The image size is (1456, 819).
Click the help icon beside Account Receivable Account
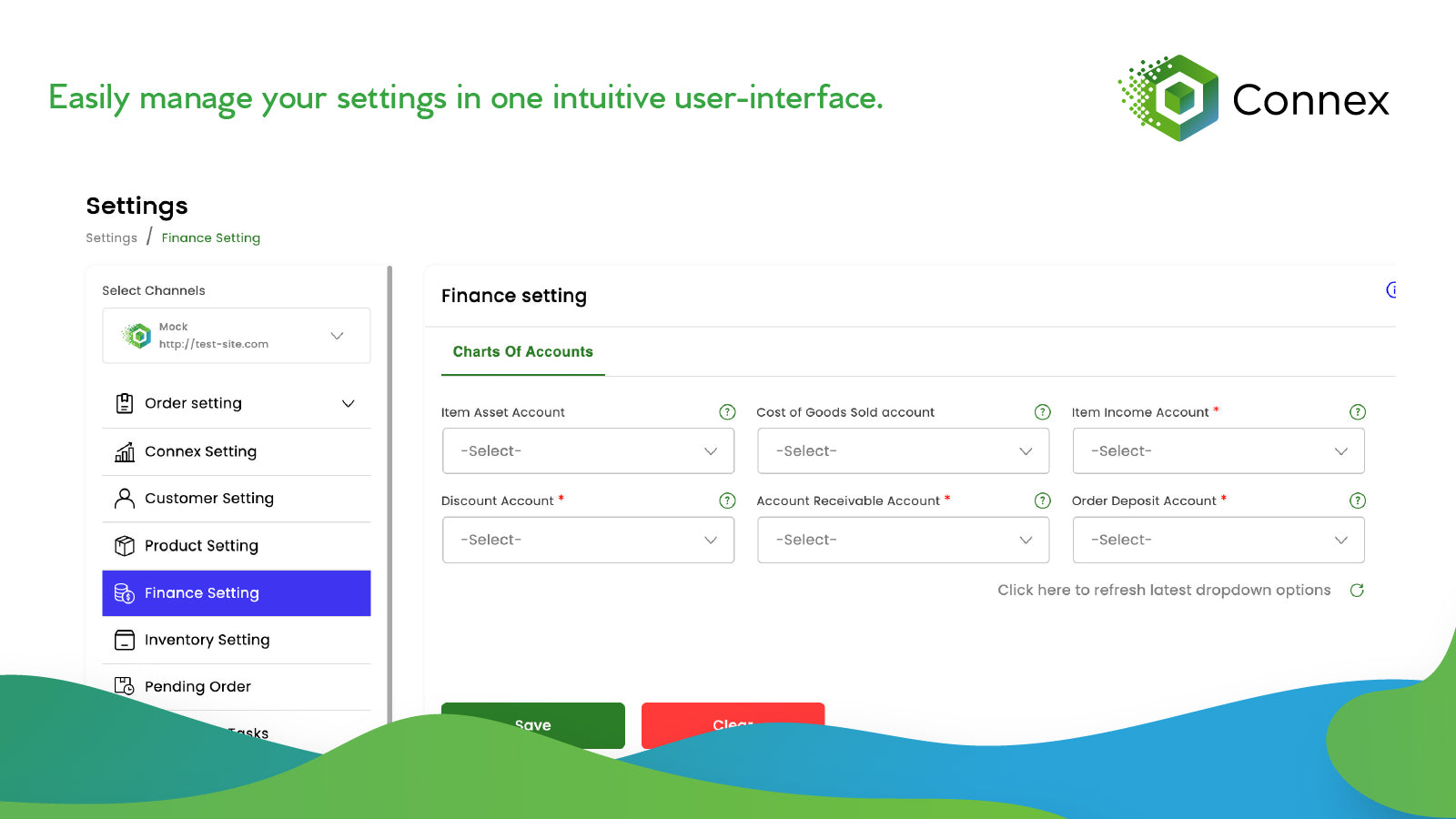click(x=1042, y=500)
